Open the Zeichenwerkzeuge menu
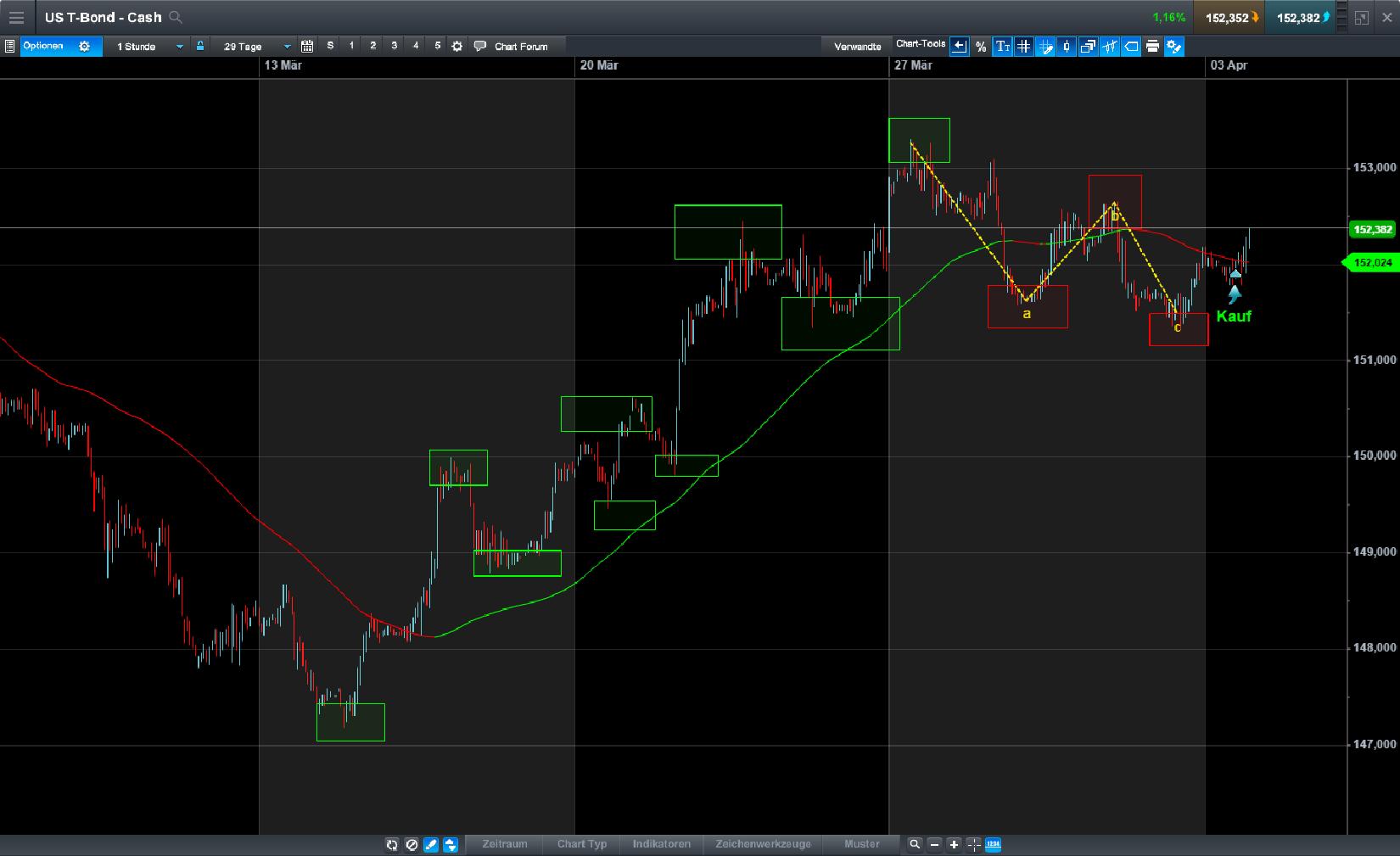This screenshot has height=856, width=1400. [x=764, y=845]
